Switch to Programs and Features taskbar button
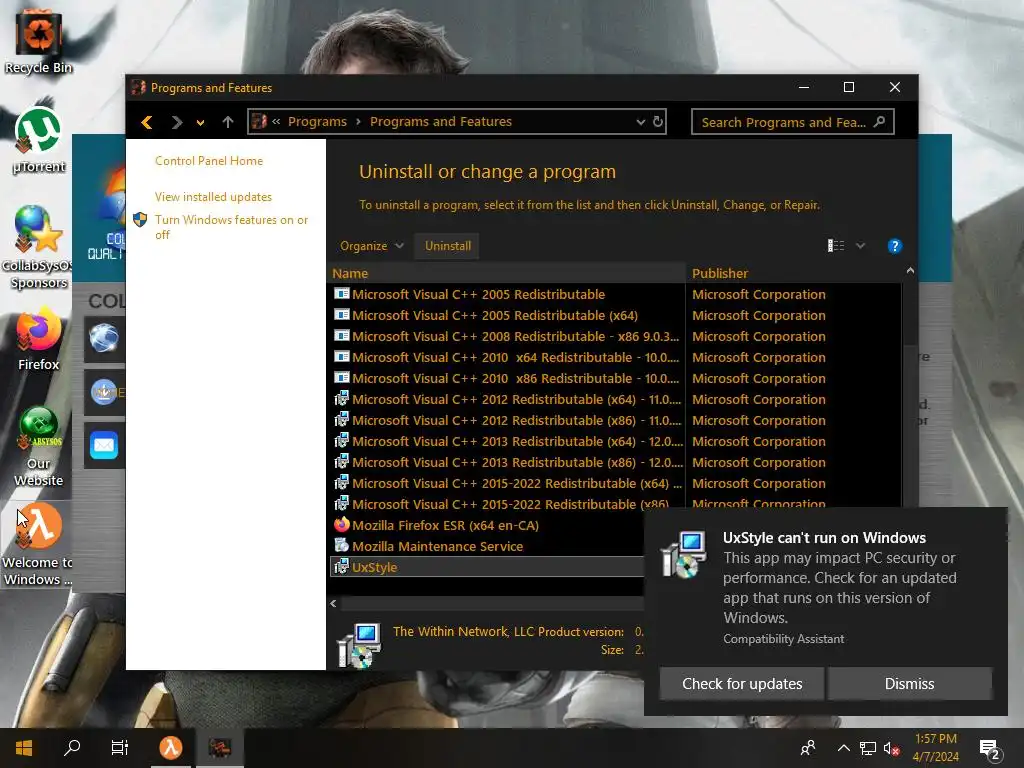 click(220, 748)
